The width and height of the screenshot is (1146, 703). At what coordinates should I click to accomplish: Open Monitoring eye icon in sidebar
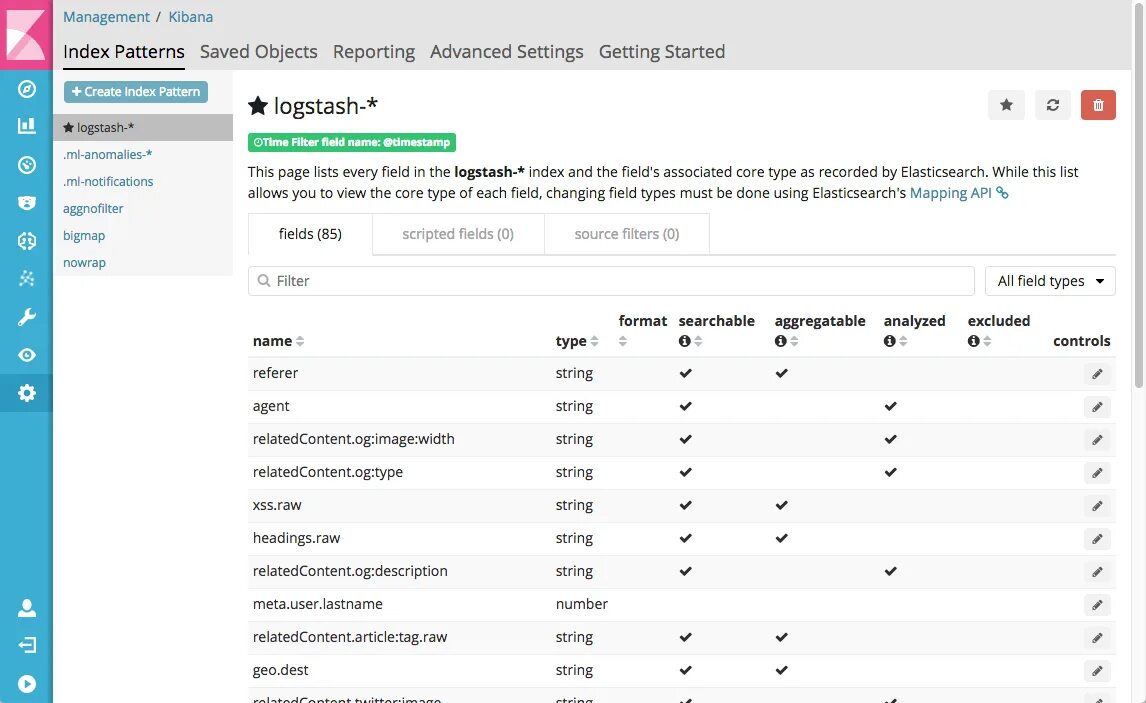click(x=27, y=355)
